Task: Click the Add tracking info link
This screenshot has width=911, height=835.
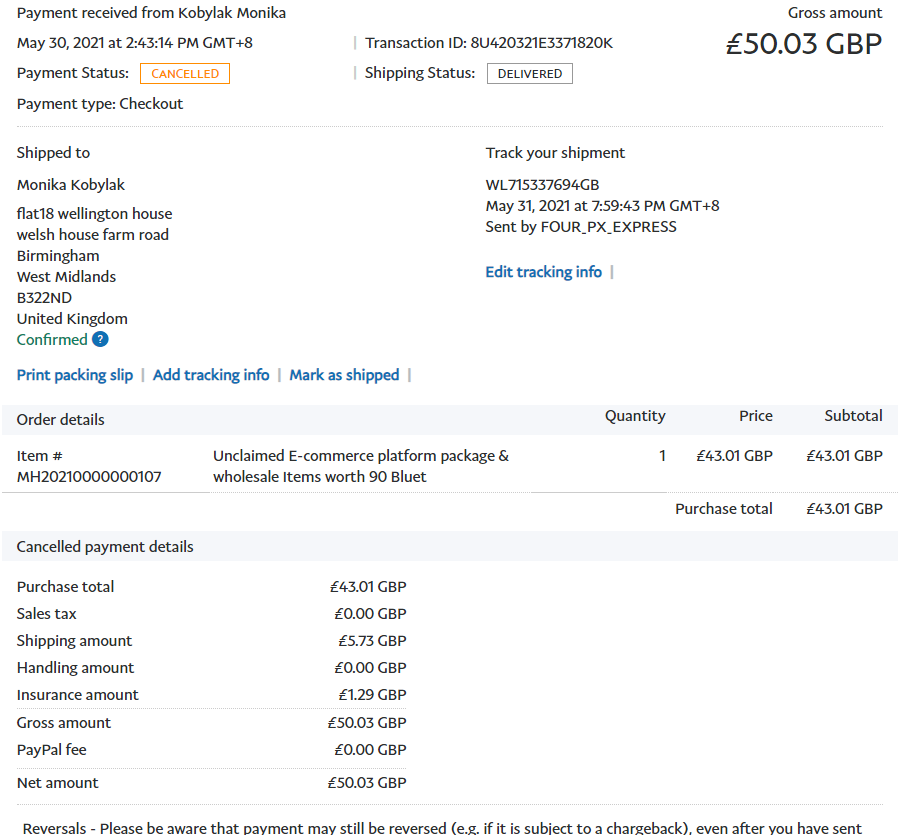Action: click(x=211, y=375)
